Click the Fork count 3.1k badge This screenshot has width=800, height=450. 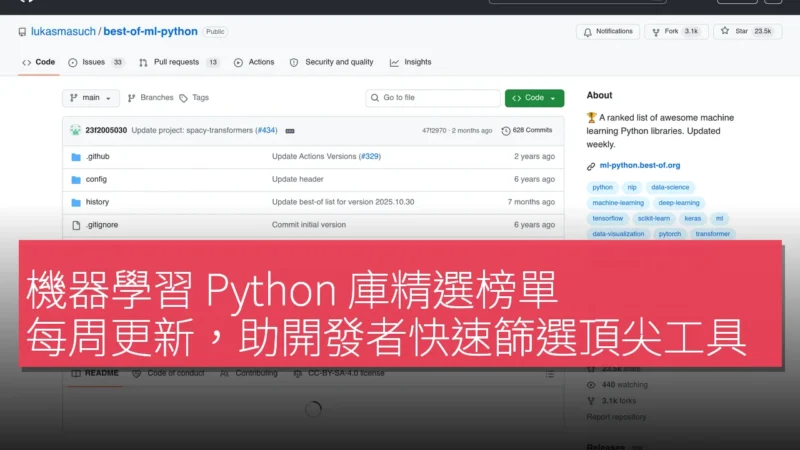click(x=691, y=32)
